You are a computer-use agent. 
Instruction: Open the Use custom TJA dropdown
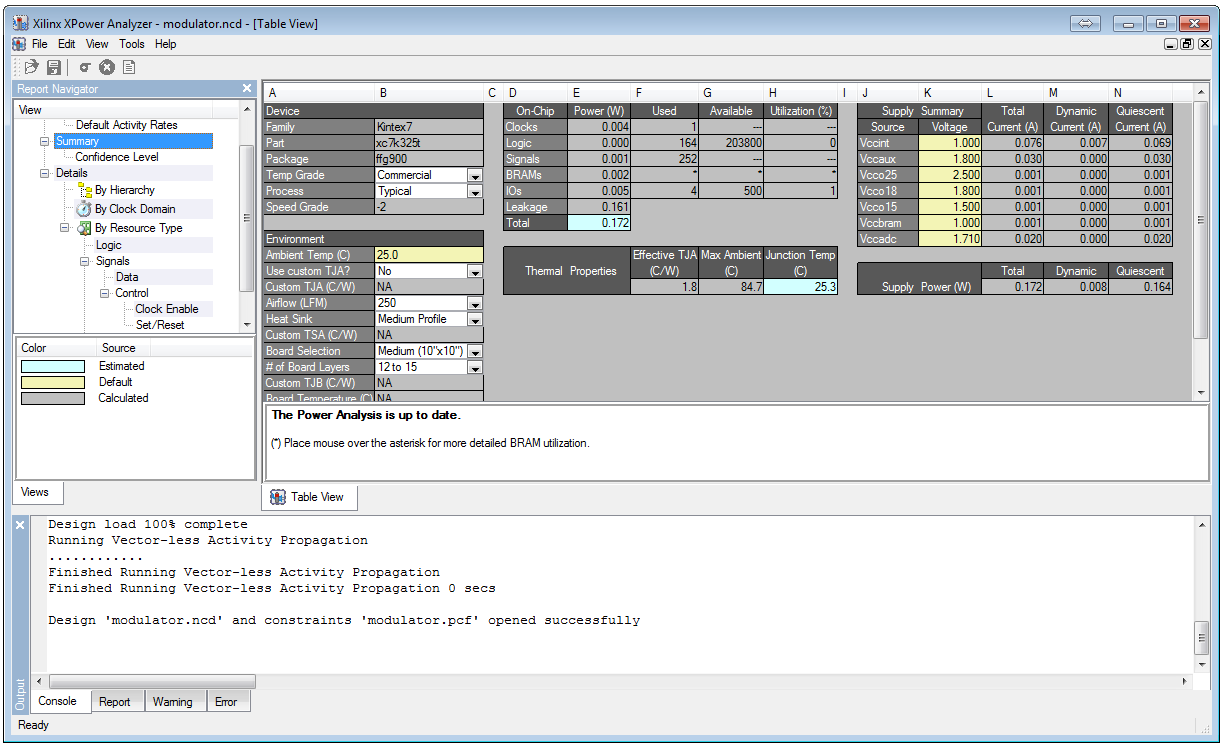(475, 271)
